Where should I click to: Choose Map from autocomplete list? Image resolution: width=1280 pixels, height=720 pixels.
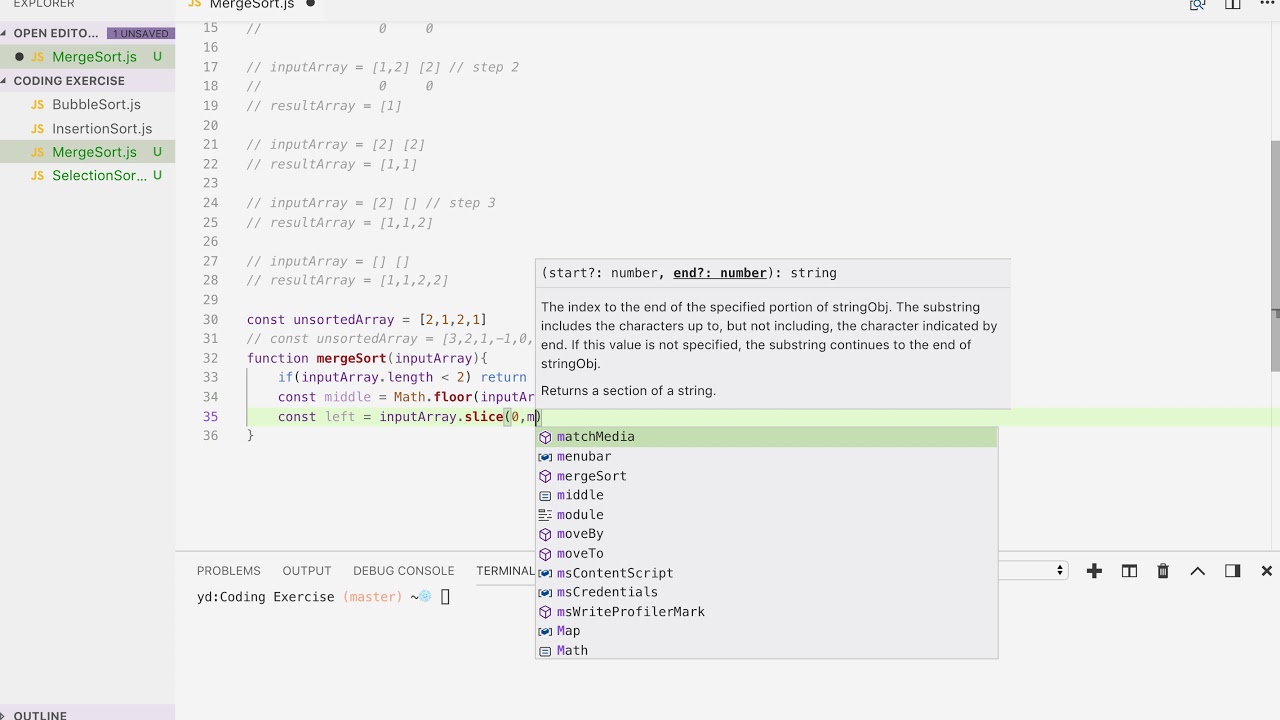tap(766, 631)
